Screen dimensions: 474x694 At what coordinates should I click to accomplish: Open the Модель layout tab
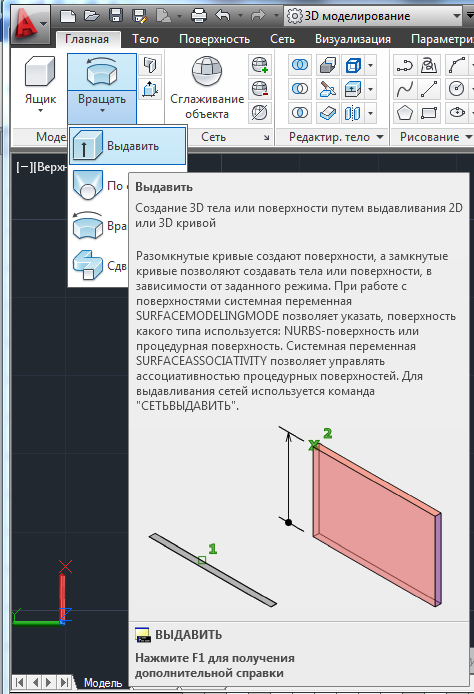103,682
